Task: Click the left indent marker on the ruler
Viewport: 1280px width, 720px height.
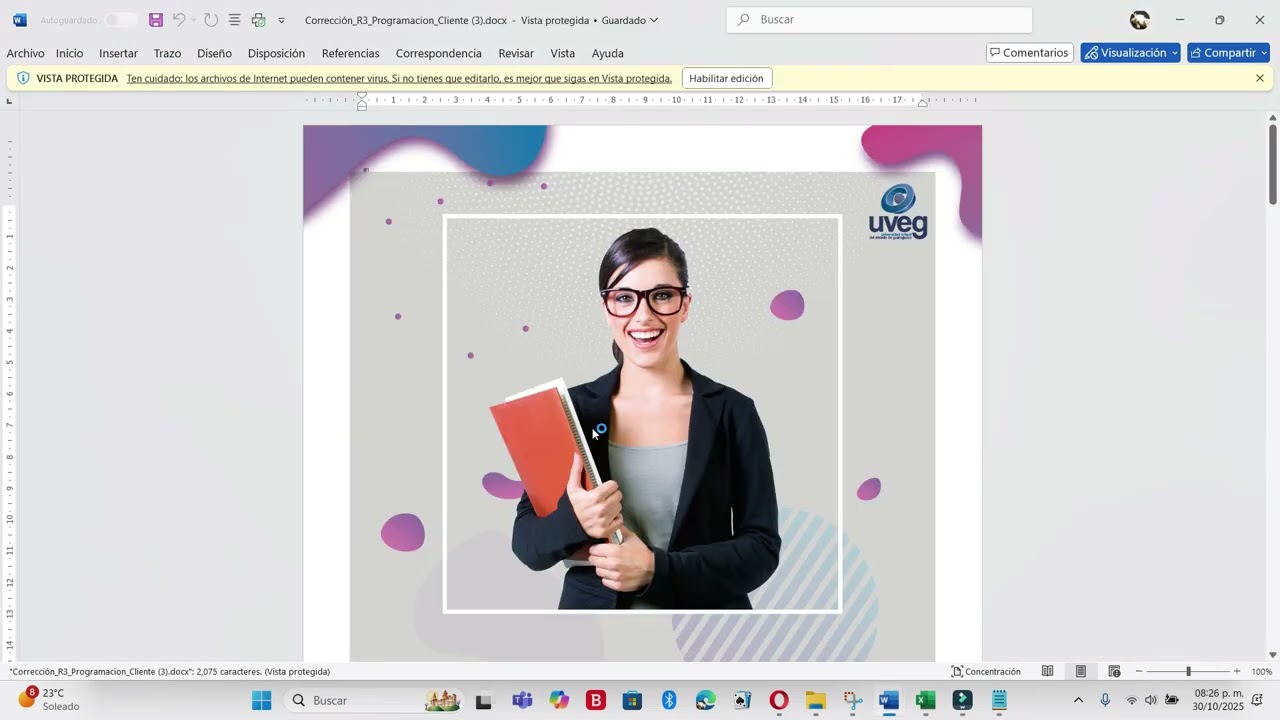Action: click(x=362, y=101)
